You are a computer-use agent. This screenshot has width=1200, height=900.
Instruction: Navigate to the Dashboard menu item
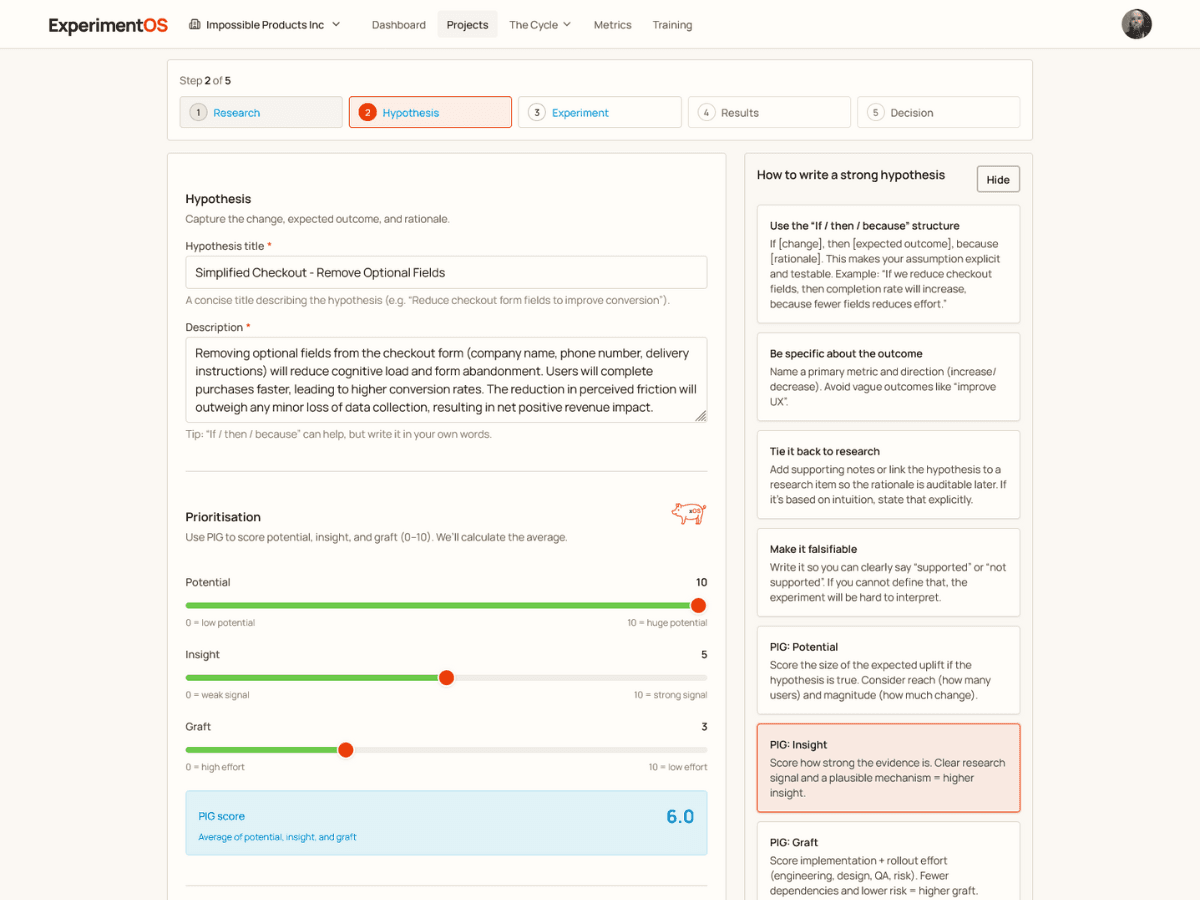398,24
